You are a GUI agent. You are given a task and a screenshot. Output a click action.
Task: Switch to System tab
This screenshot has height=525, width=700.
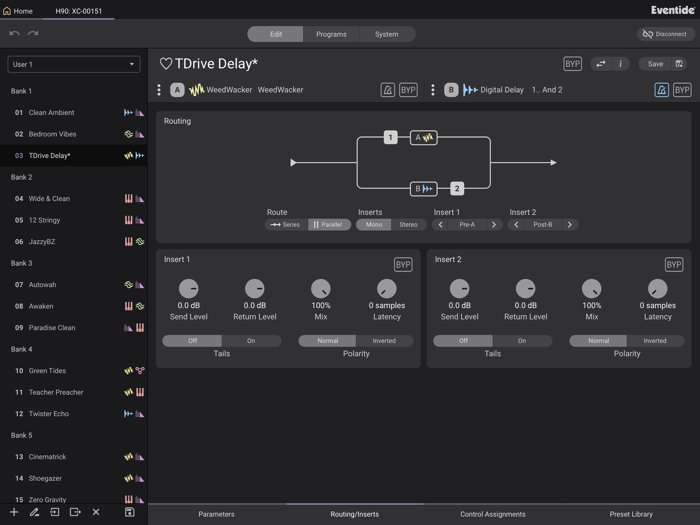pos(387,34)
